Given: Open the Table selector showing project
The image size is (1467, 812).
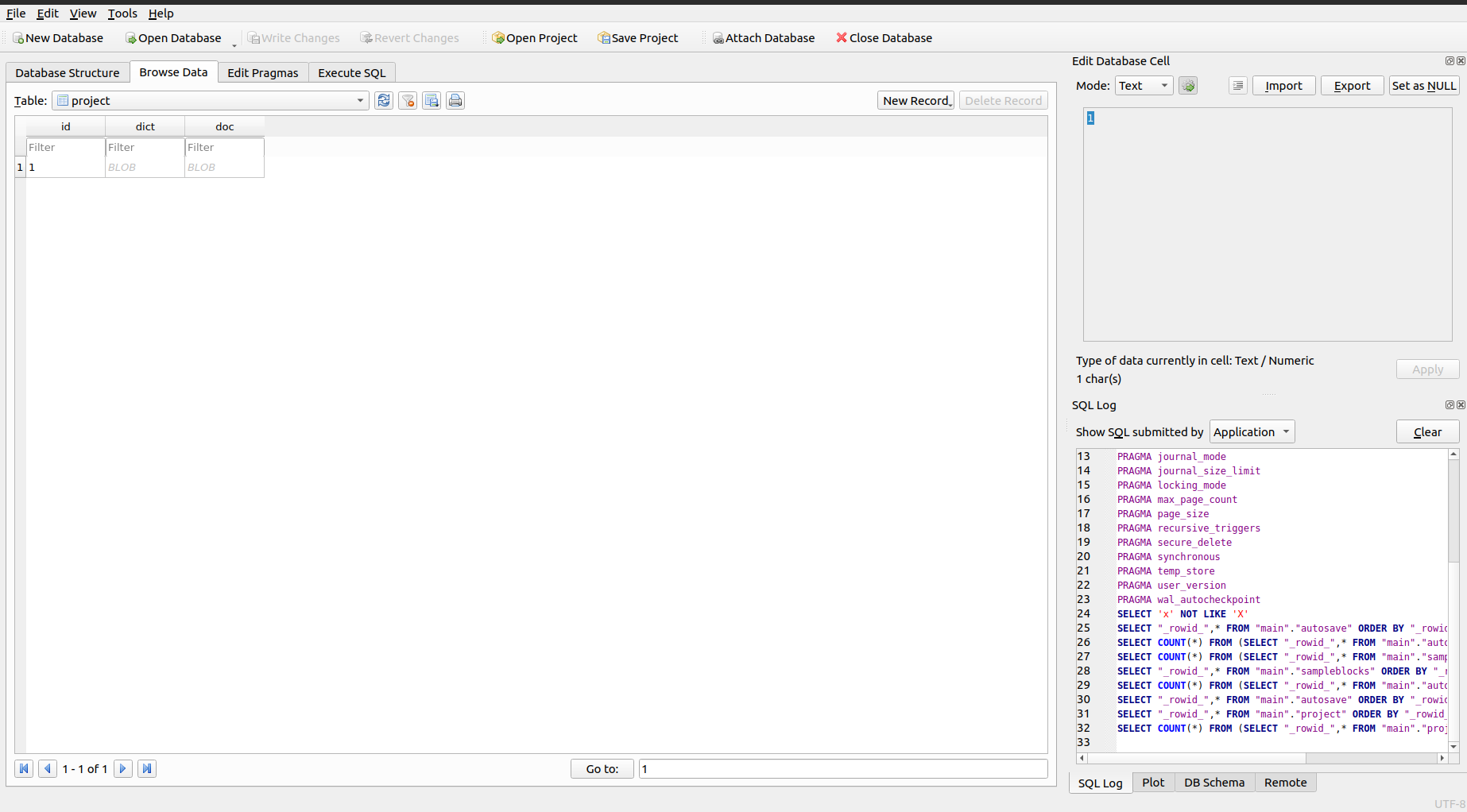Looking at the screenshot, I should [211, 101].
